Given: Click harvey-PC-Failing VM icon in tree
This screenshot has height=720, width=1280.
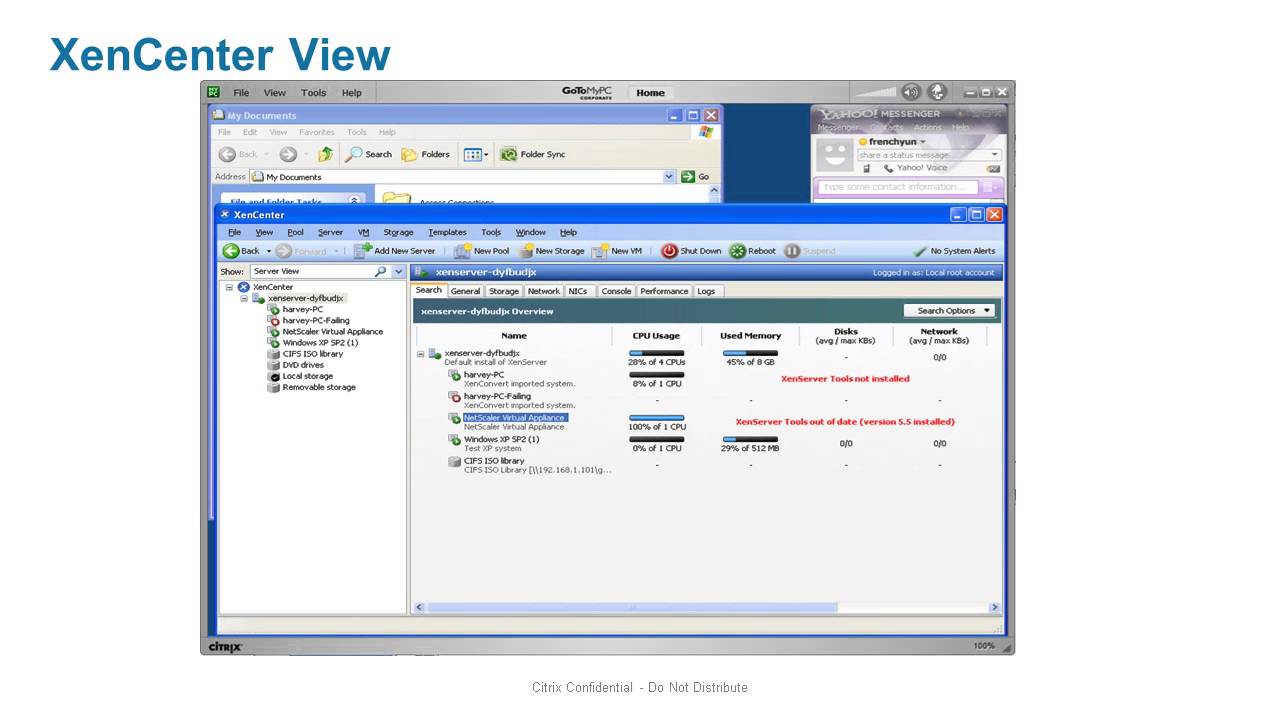Looking at the screenshot, I should (x=273, y=320).
